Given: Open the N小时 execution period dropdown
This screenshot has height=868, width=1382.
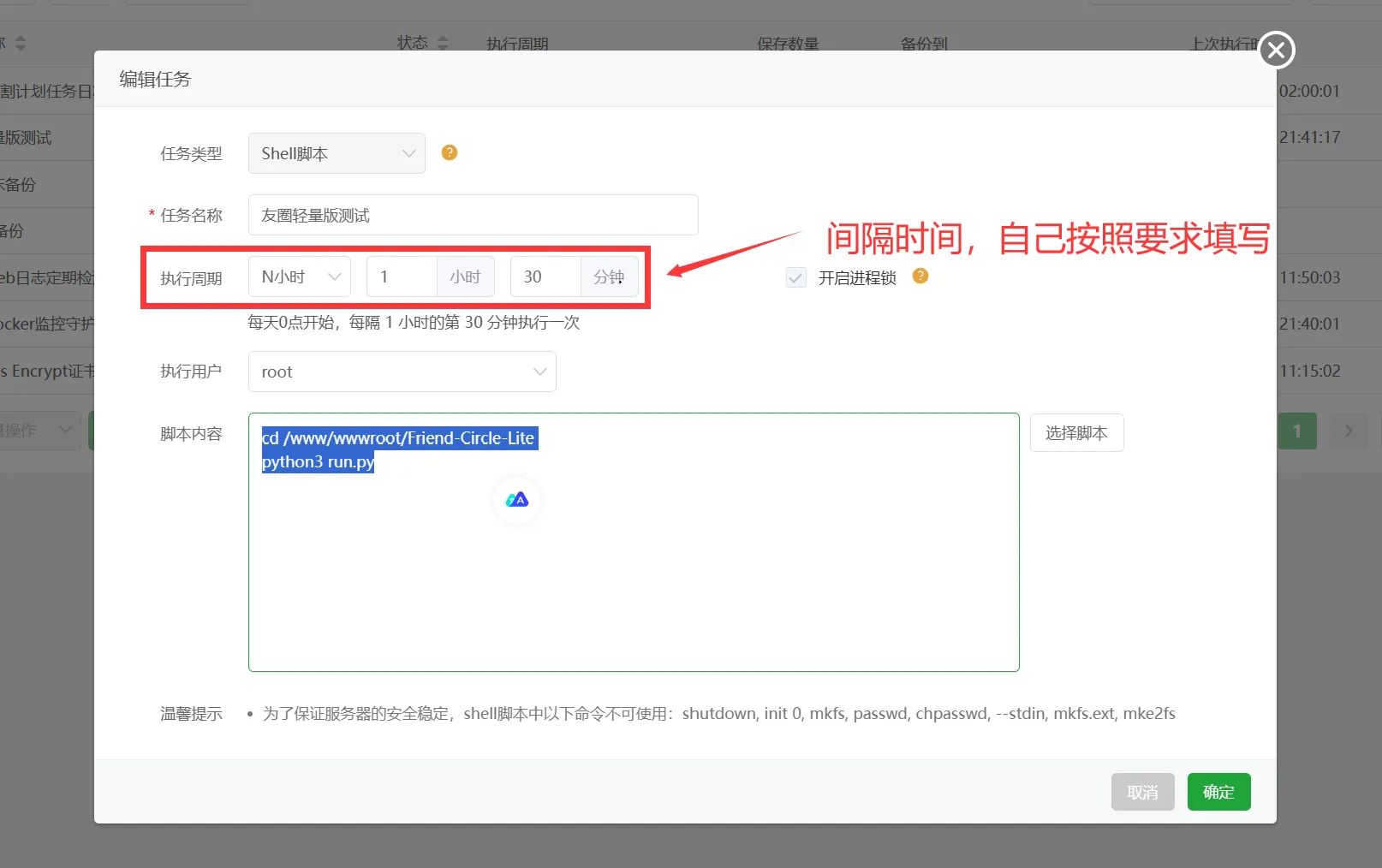Looking at the screenshot, I should 299,276.
